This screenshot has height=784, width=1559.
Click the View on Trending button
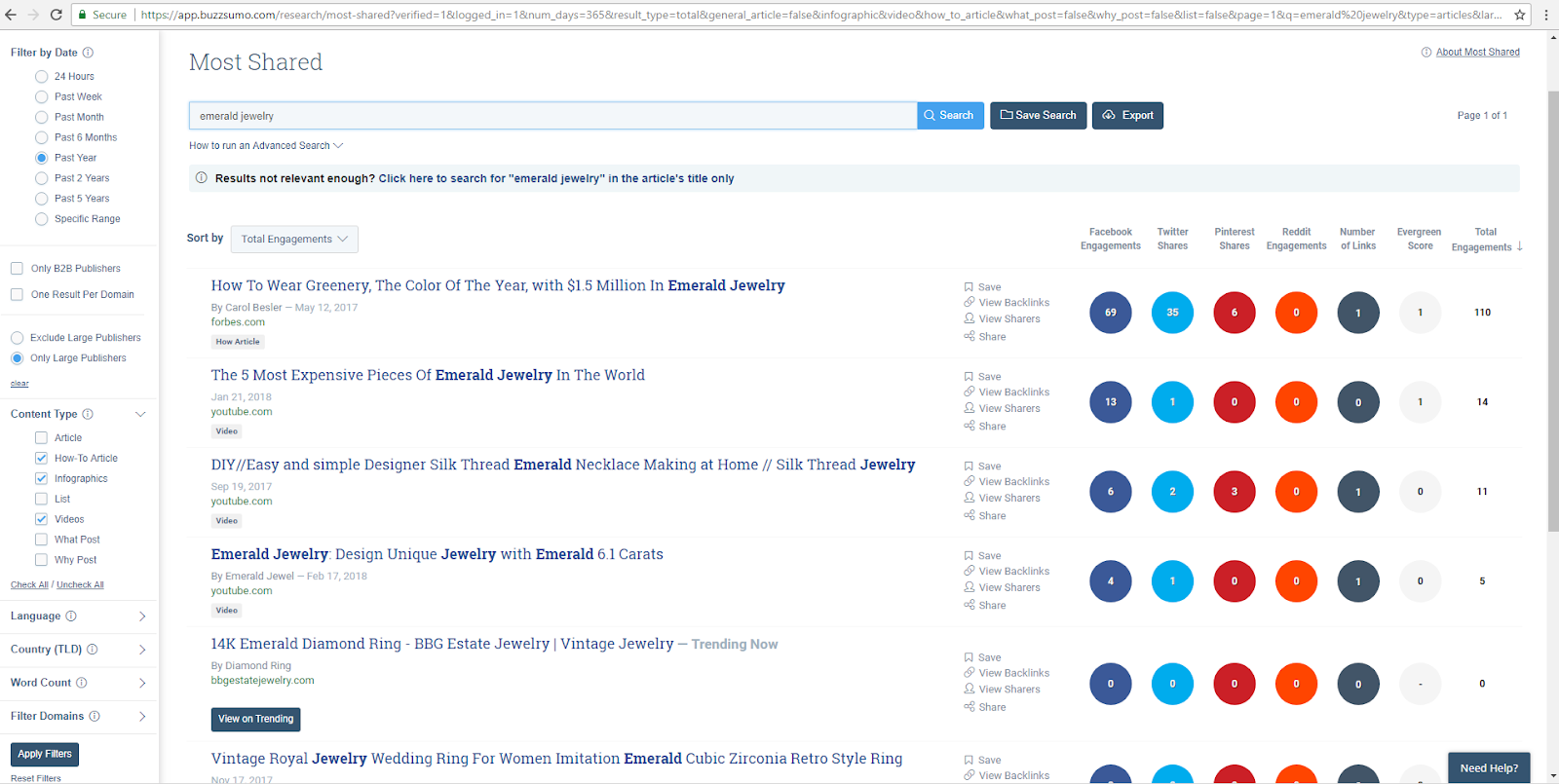255,720
